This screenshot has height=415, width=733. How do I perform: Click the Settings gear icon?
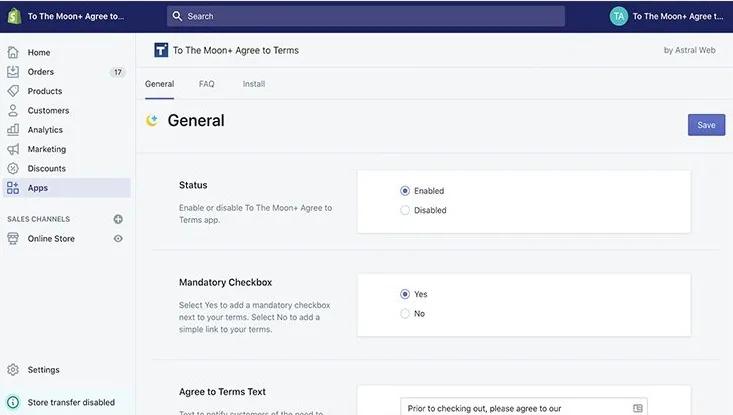tap(13, 370)
